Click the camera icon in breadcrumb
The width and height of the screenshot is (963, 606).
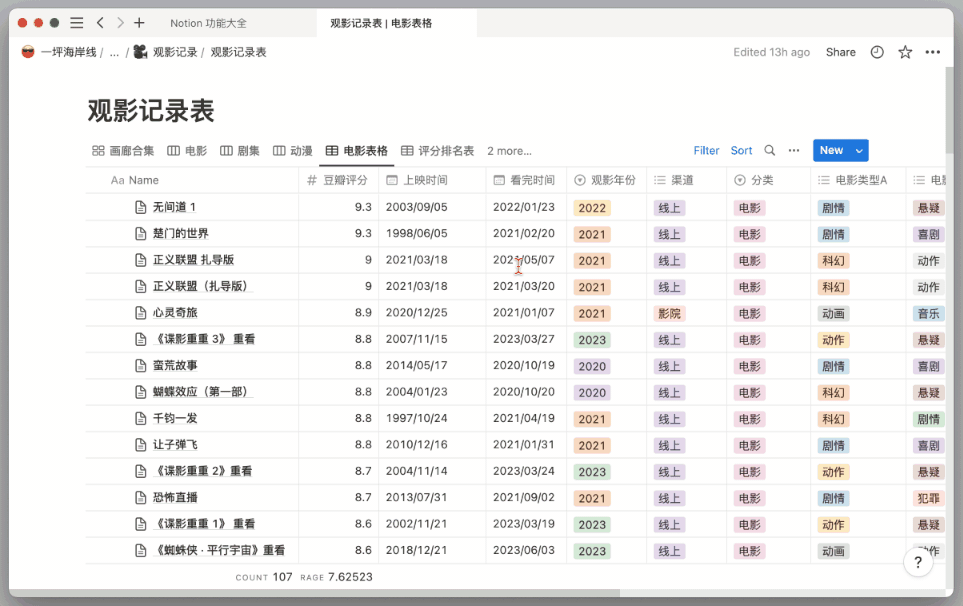(141, 52)
